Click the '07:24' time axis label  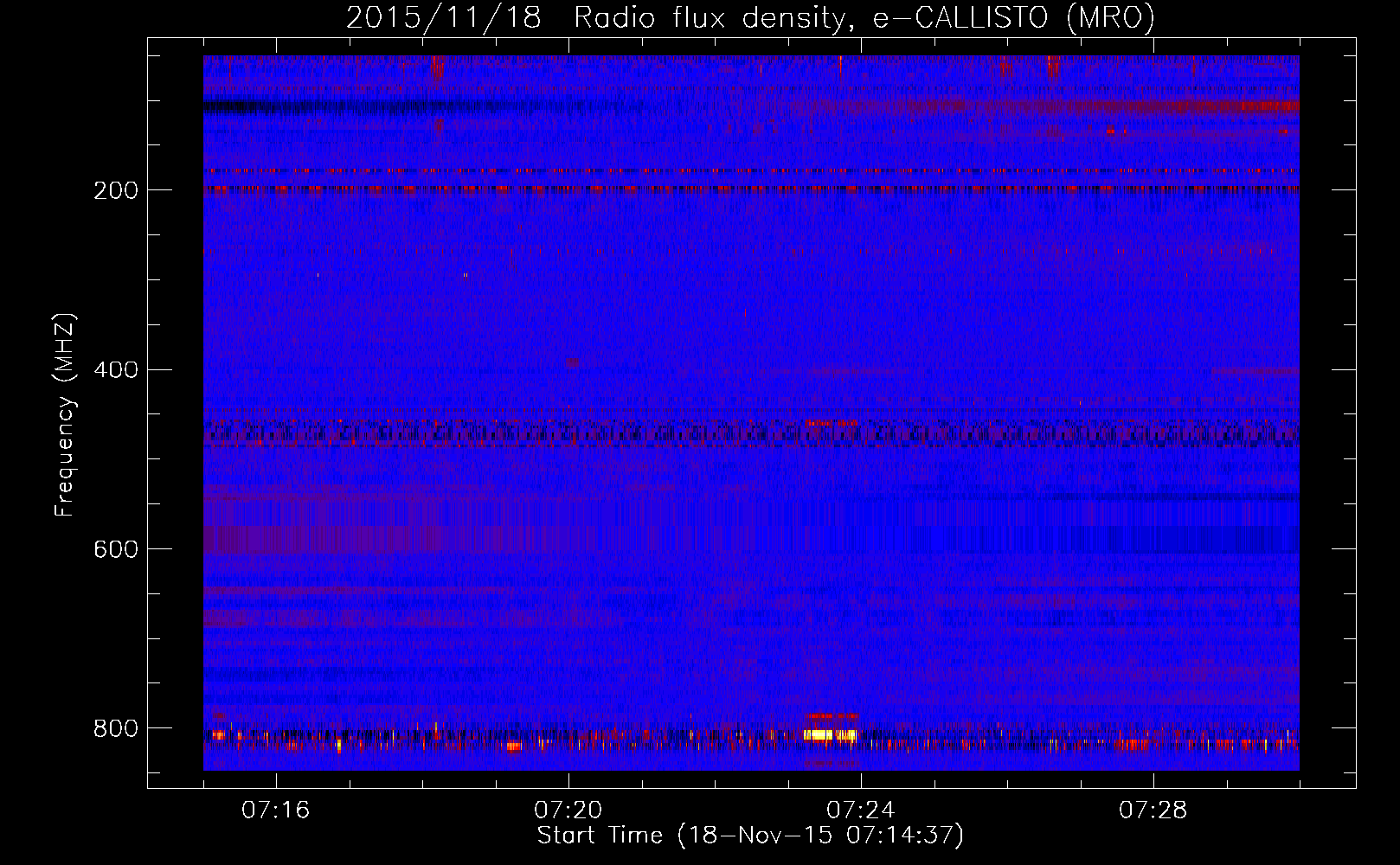tap(861, 811)
